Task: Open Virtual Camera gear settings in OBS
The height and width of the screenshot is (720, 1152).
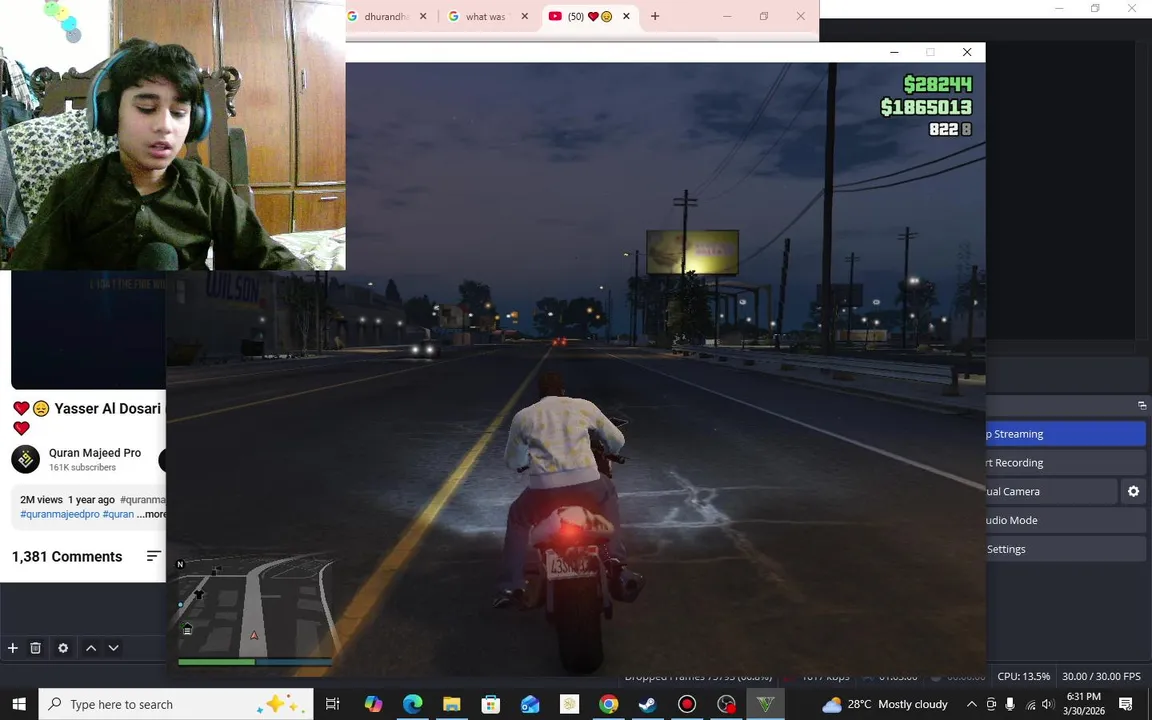Action: (1133, 492)
